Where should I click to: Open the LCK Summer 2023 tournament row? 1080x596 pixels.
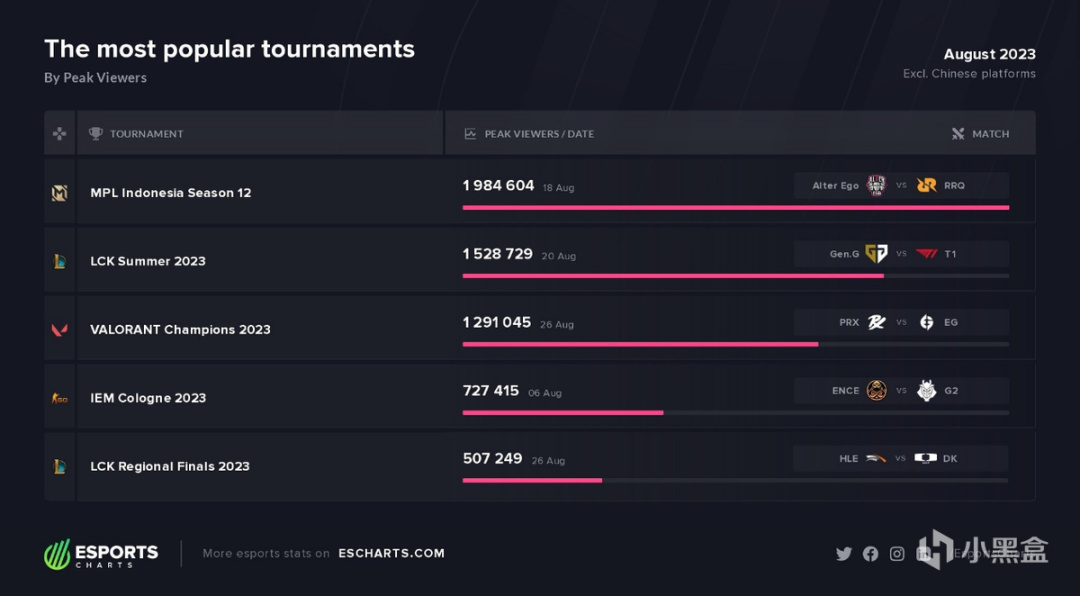[x=539, y=260]
